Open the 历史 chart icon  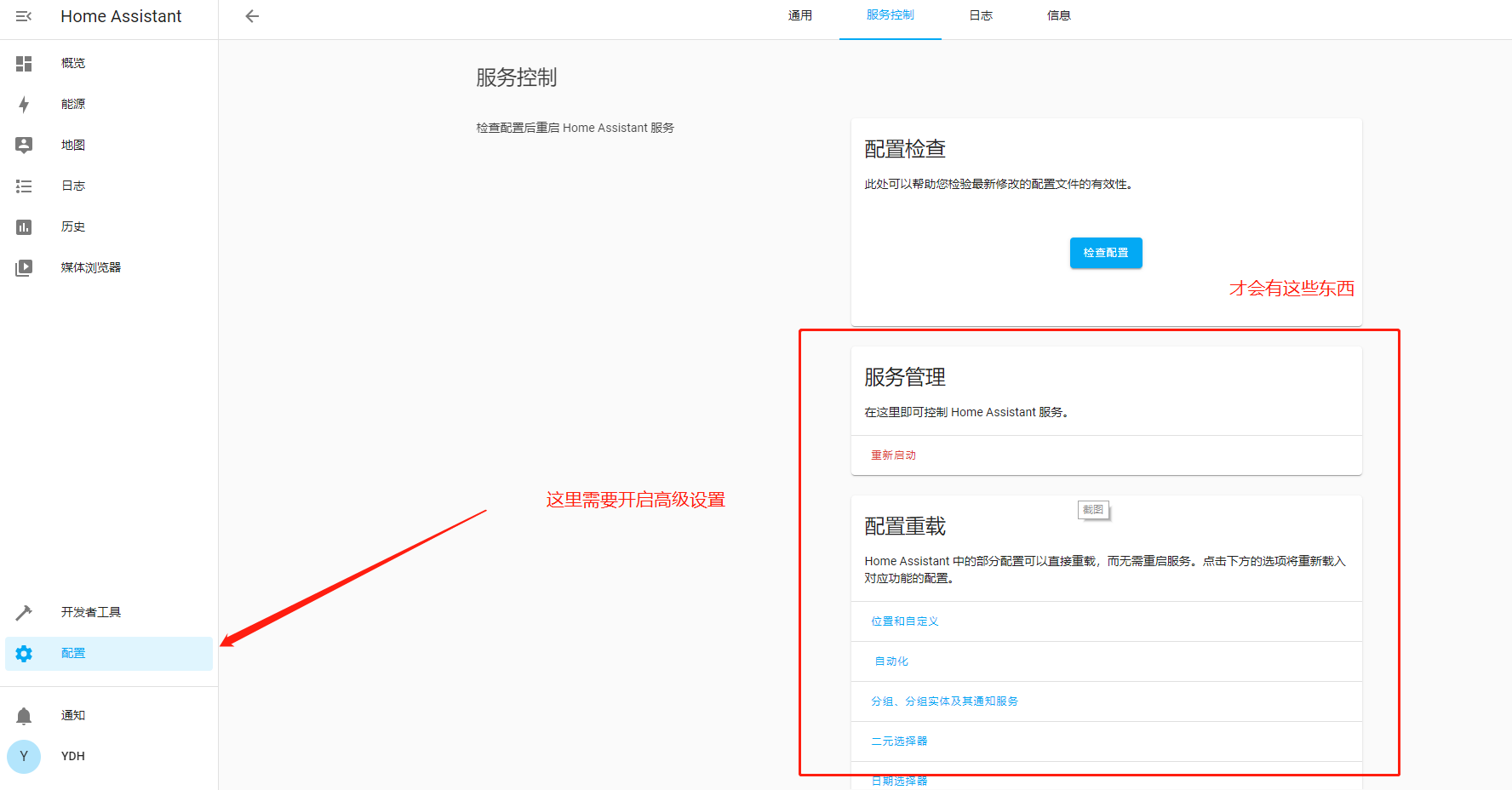[x=24, y=227]
